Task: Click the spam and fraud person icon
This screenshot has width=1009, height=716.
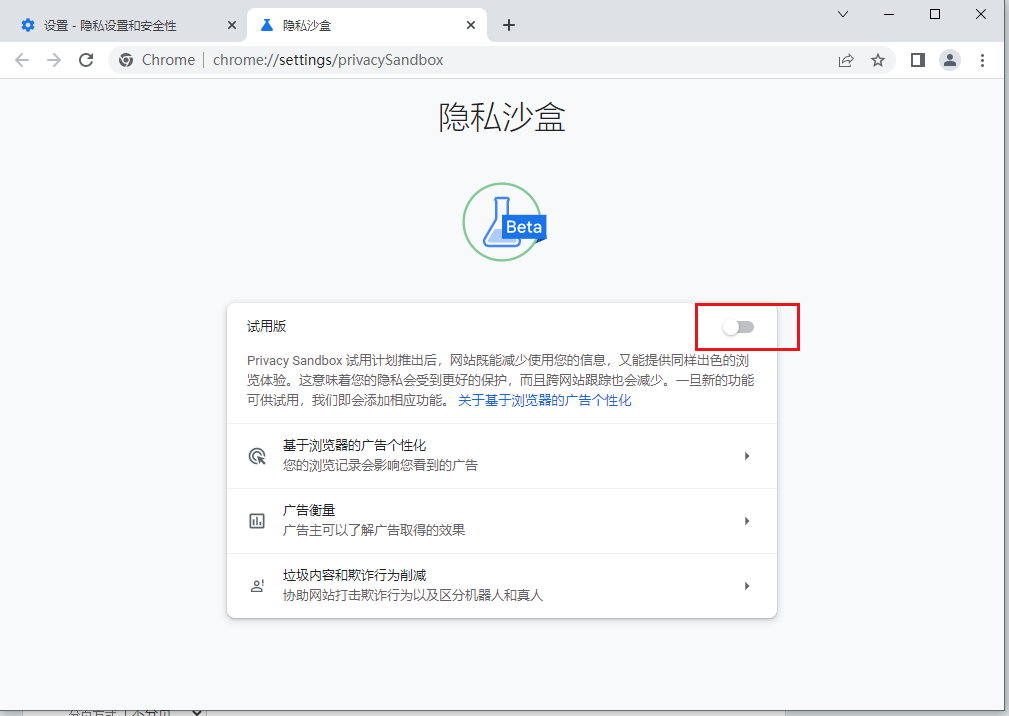Action: (x=257, y=586)
